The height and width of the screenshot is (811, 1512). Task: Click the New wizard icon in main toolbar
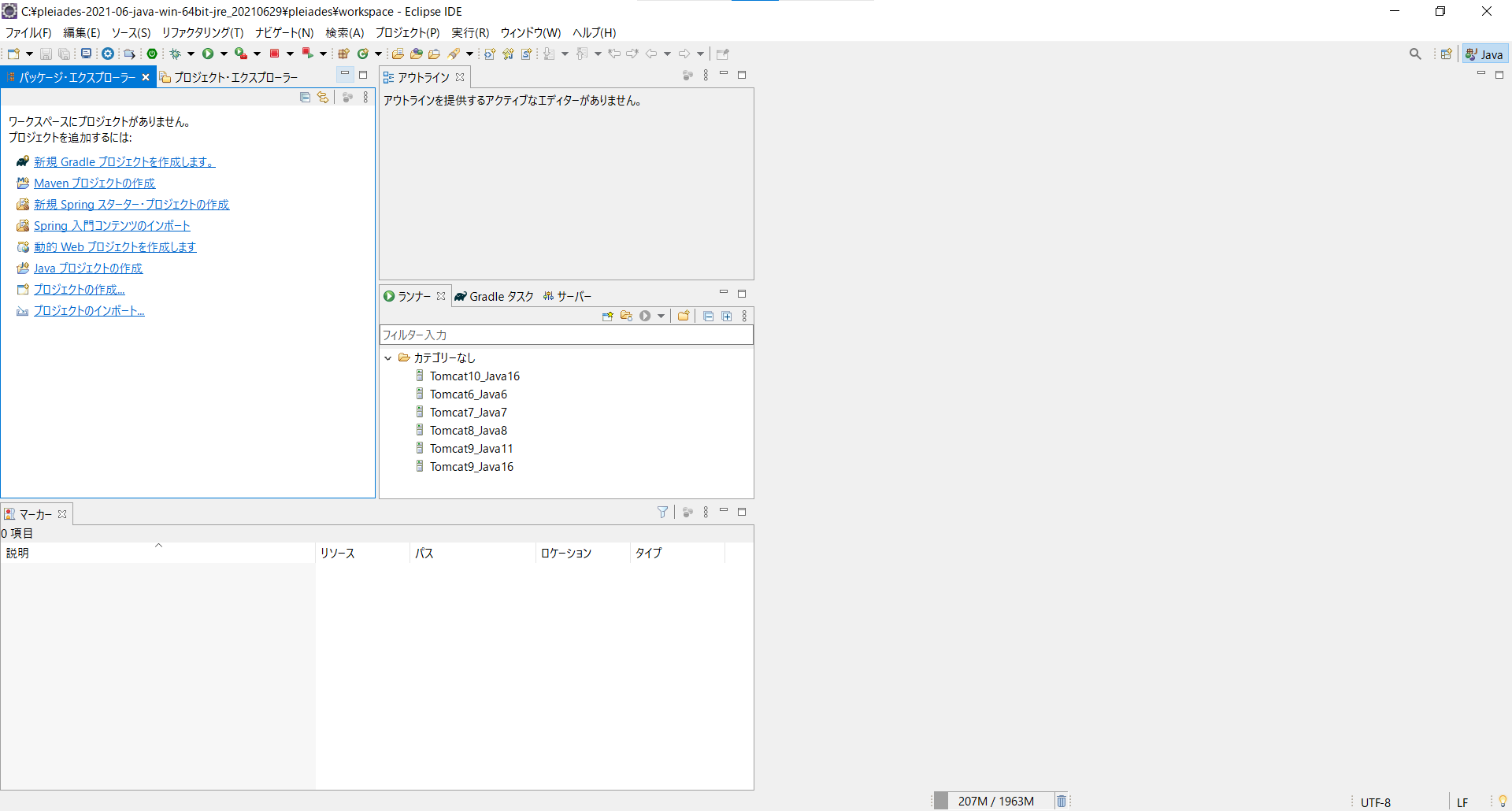point(13,54)
